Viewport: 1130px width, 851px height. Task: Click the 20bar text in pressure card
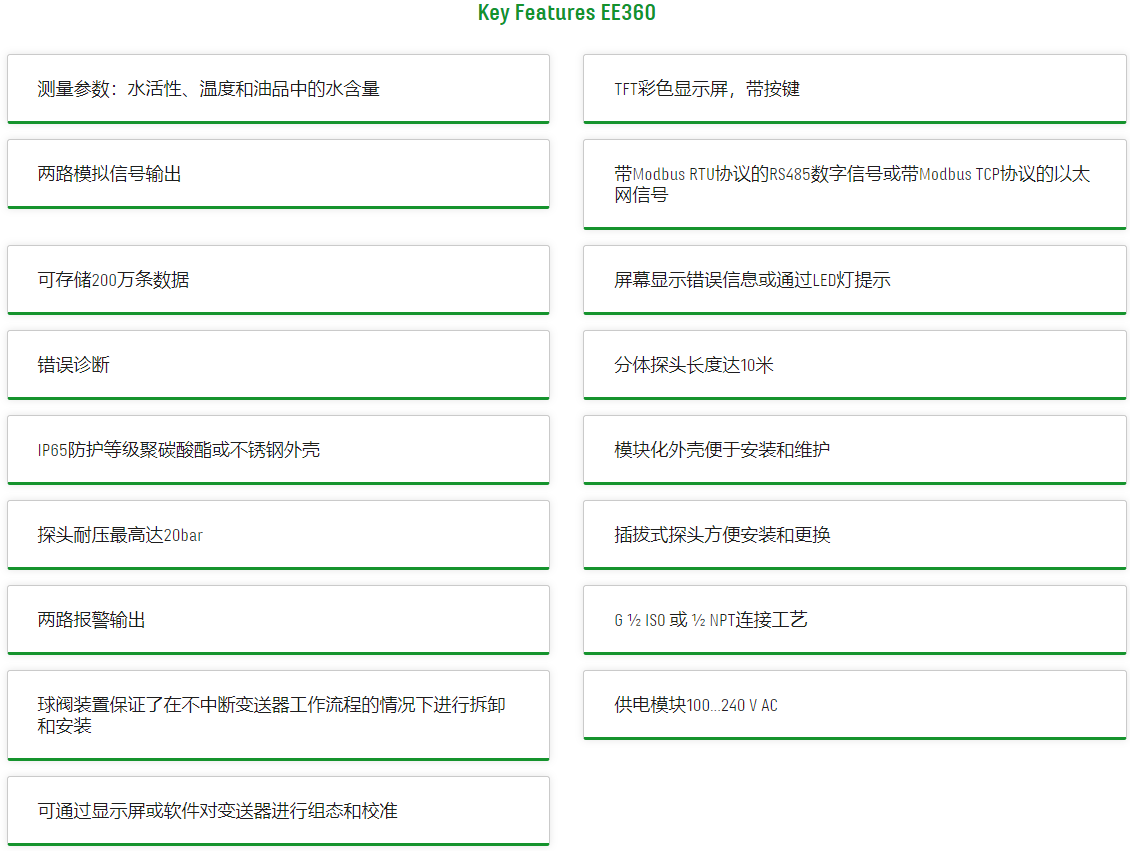[183, 536]
